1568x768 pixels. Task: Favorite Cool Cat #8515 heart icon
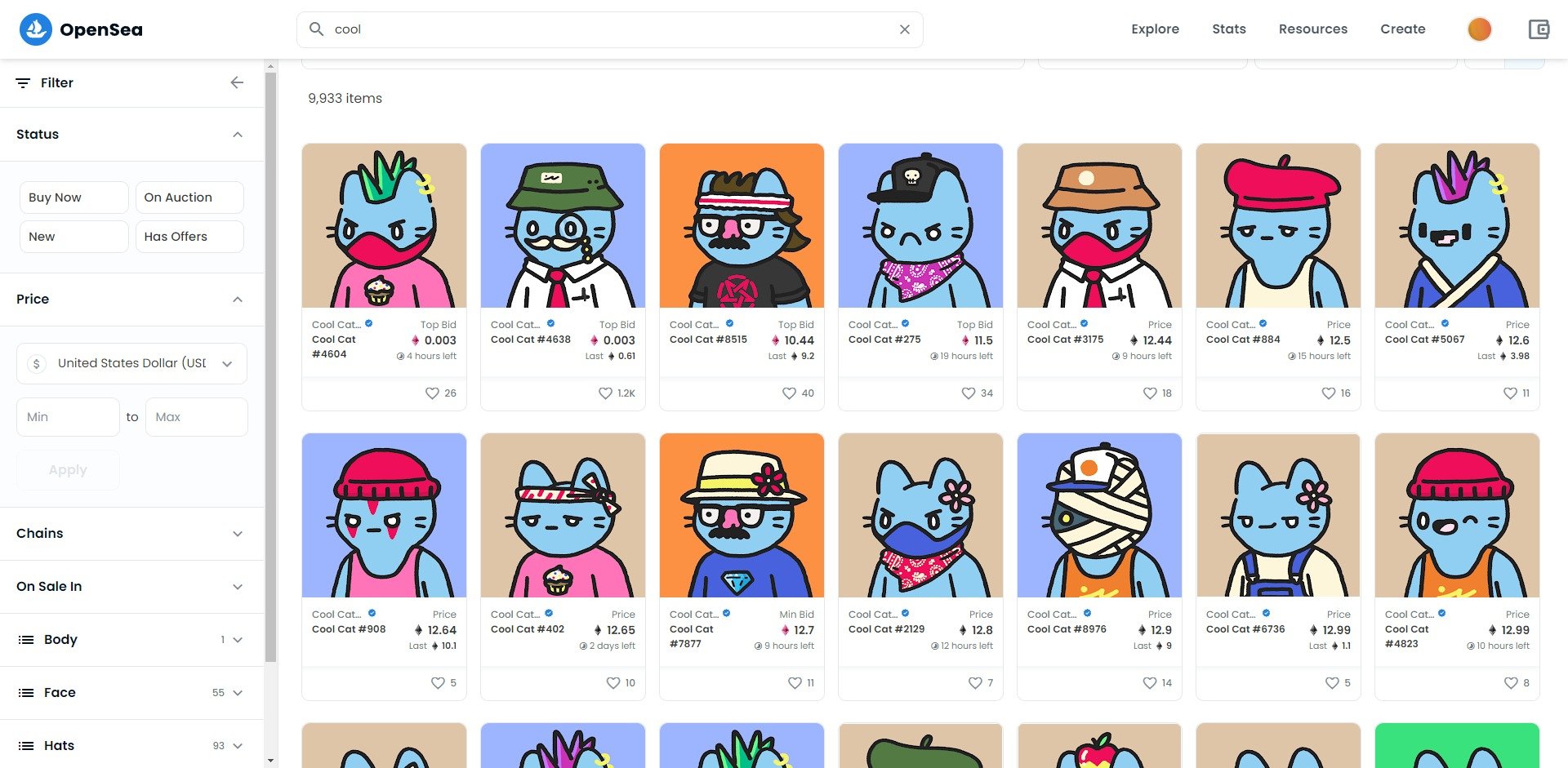[789, 393]
